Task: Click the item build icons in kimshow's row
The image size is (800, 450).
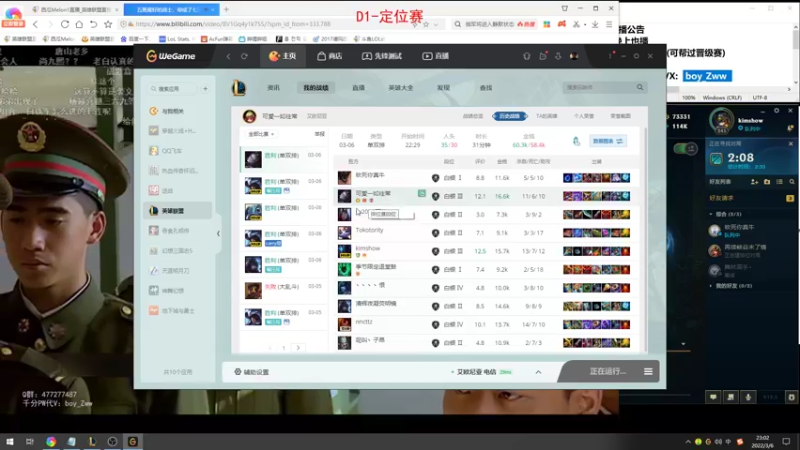Action: coord(596,251)
